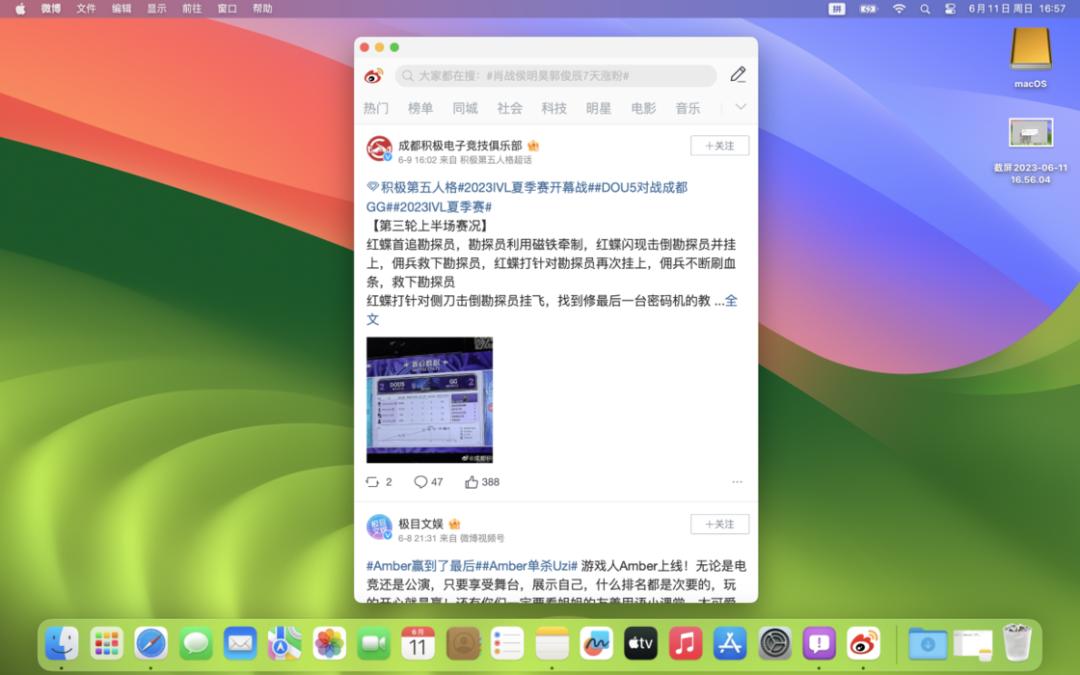Switch to the 热门 tab
Image resolution: width=1080 pixels, height=675 pixels.
click(376, 108)
